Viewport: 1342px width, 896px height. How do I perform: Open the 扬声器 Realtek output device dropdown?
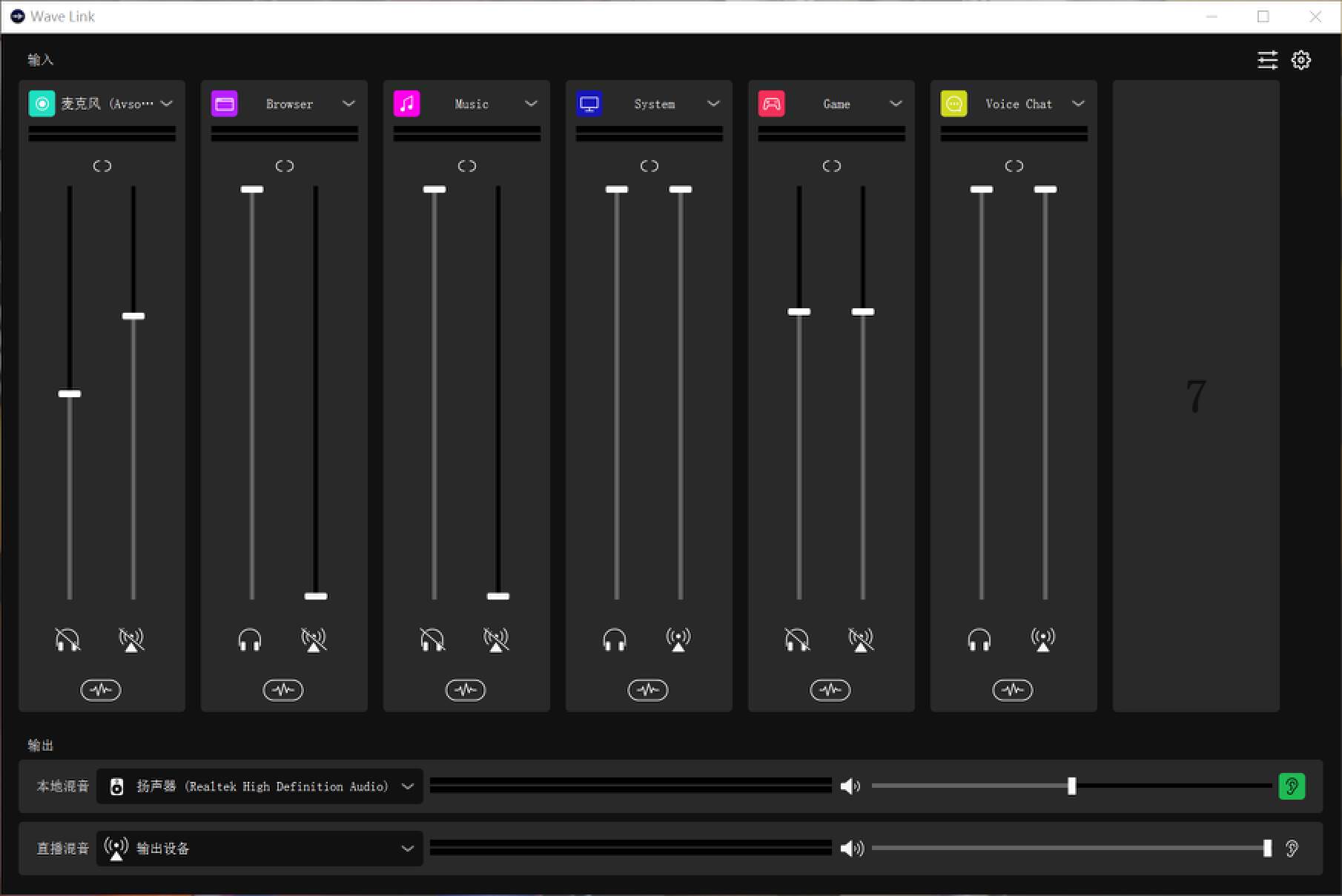pos(407,786)
